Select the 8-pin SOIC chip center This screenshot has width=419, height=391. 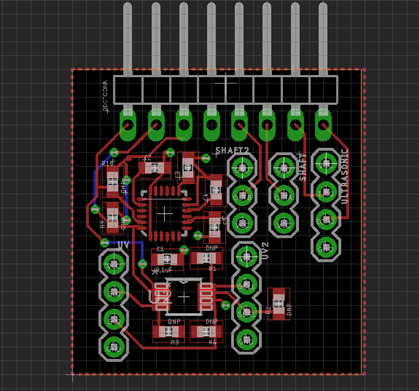[x=184, y=297]
